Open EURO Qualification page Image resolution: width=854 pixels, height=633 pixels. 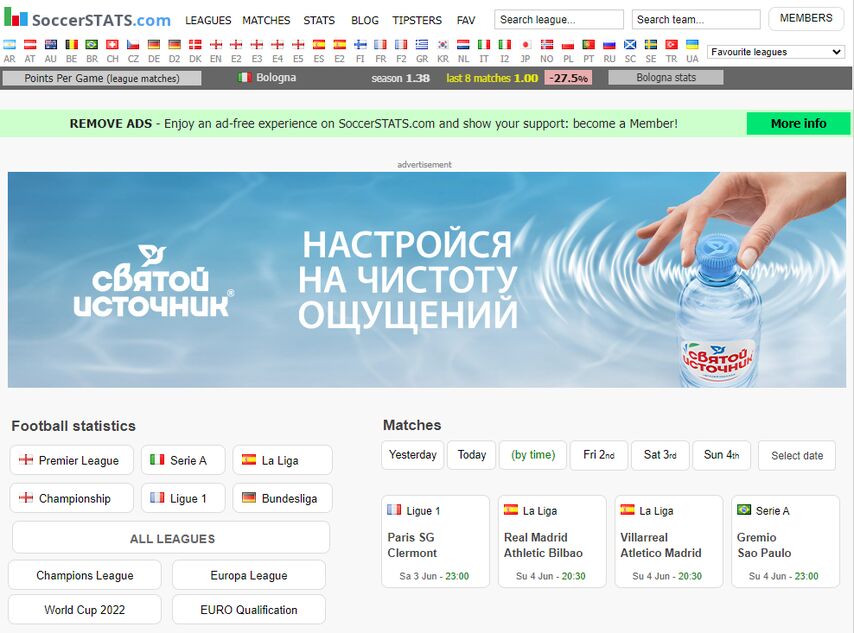tap(249, 610)
